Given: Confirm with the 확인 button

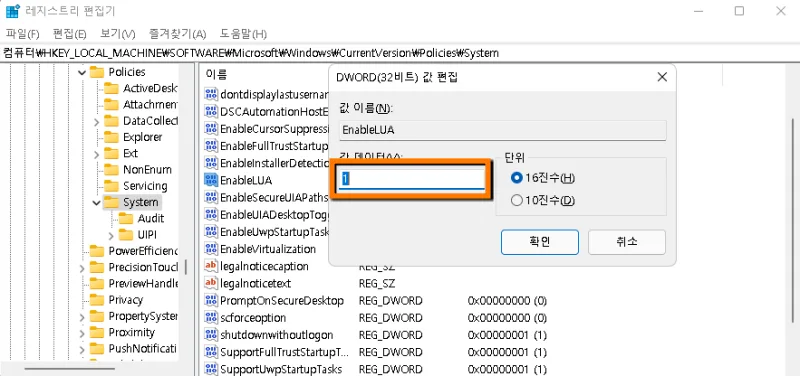Looking at the screenshot, I should tap(540, 242).
